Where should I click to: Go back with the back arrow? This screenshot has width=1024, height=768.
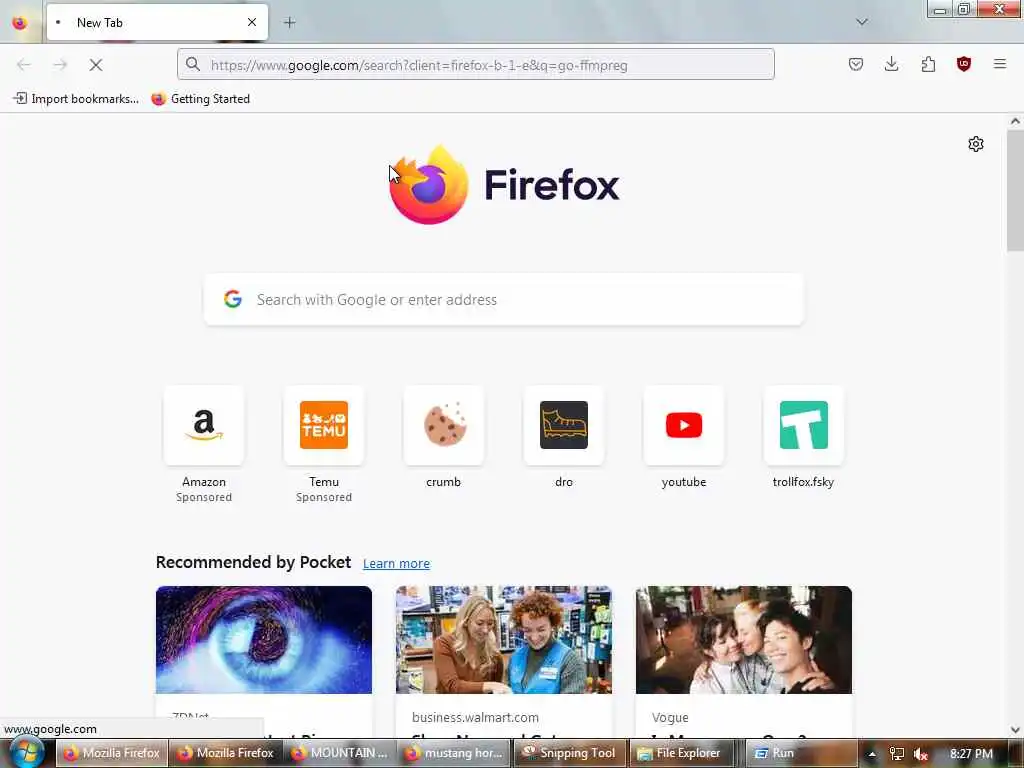pyautogui.click(x=24, y=65)
